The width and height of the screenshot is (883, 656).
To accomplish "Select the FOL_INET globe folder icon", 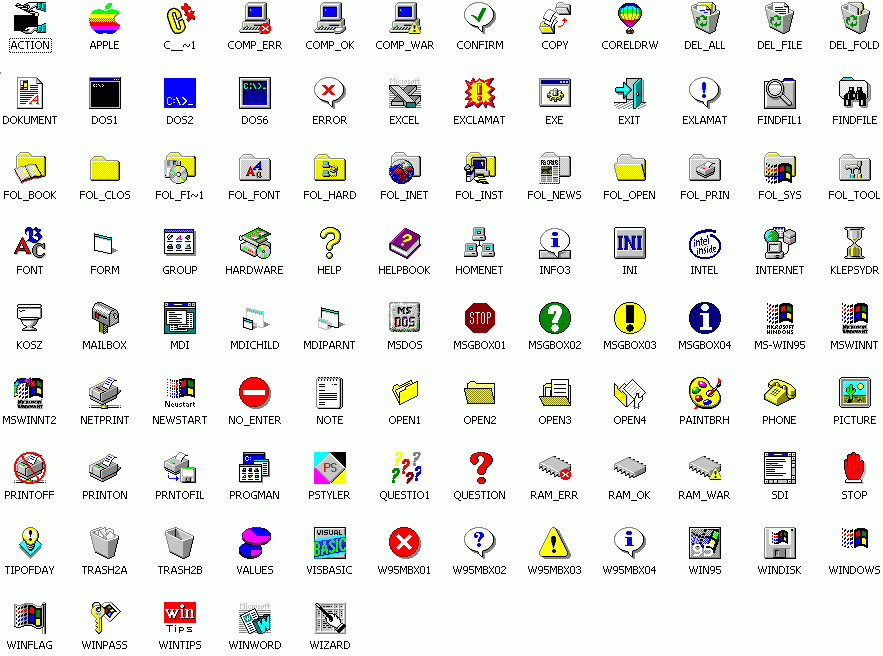I will tap(404, 168).
